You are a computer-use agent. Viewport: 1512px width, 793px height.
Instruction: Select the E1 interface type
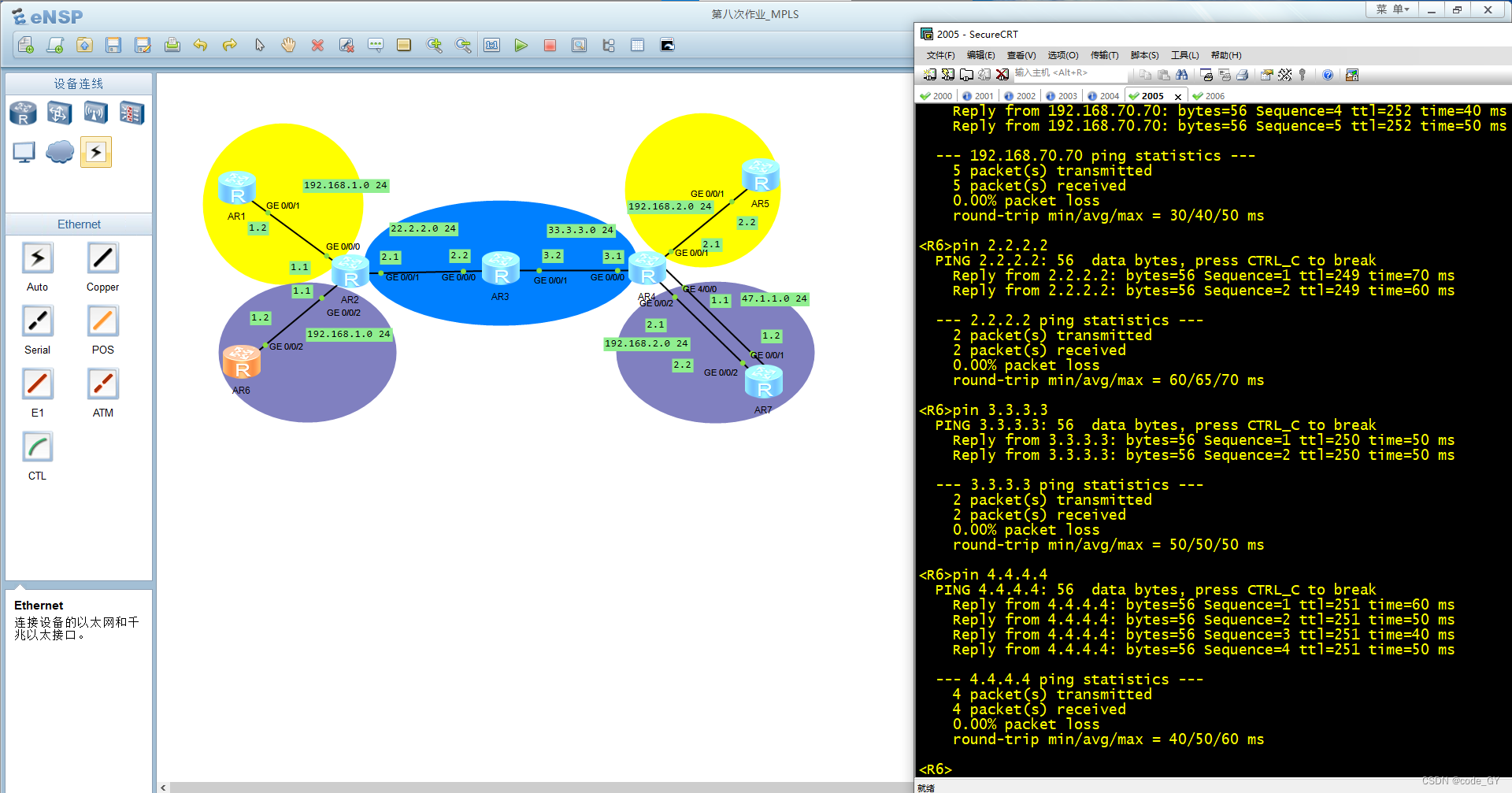pyautogui.click(x=37, y=384)
